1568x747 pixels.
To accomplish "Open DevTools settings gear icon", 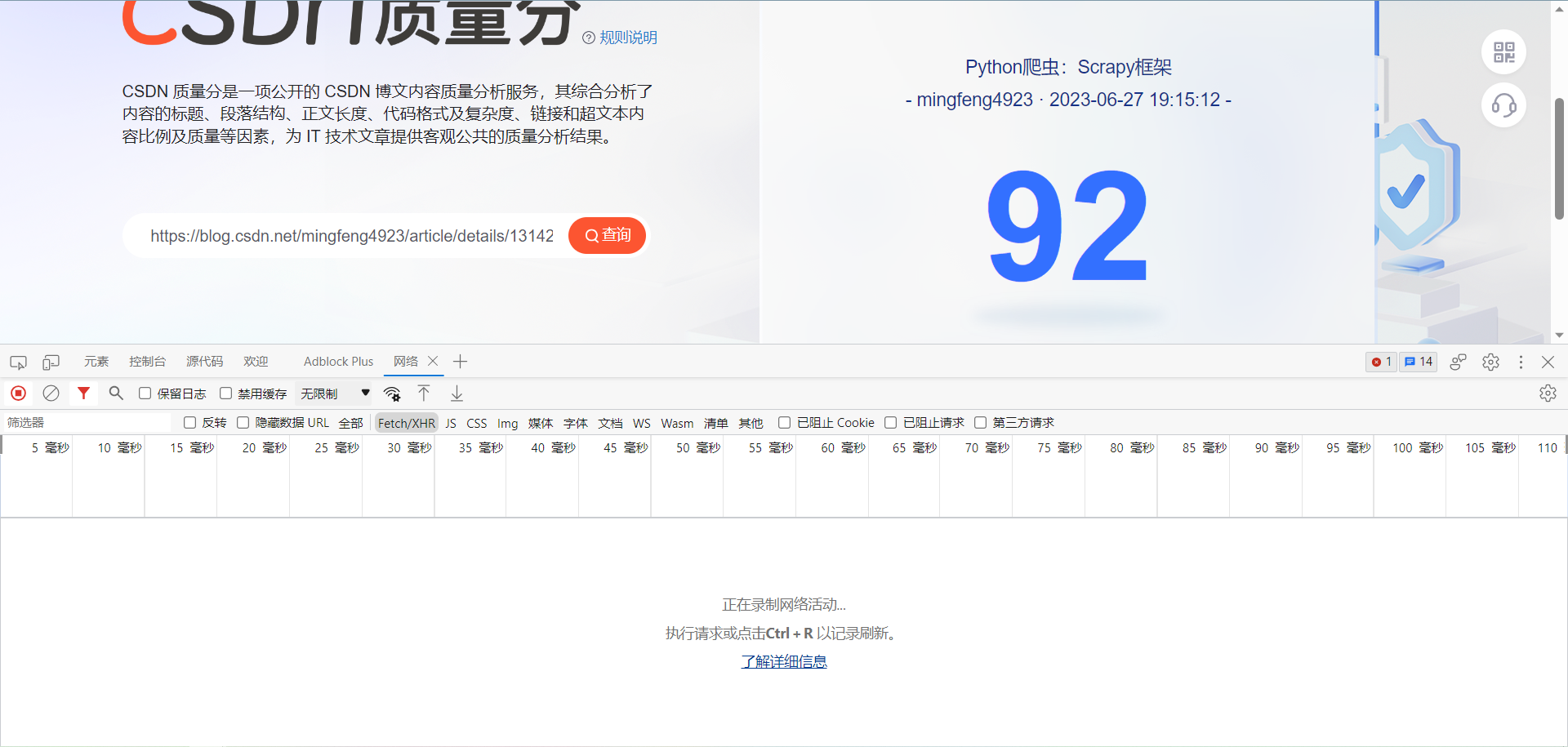I will [x=1490, y=362].
